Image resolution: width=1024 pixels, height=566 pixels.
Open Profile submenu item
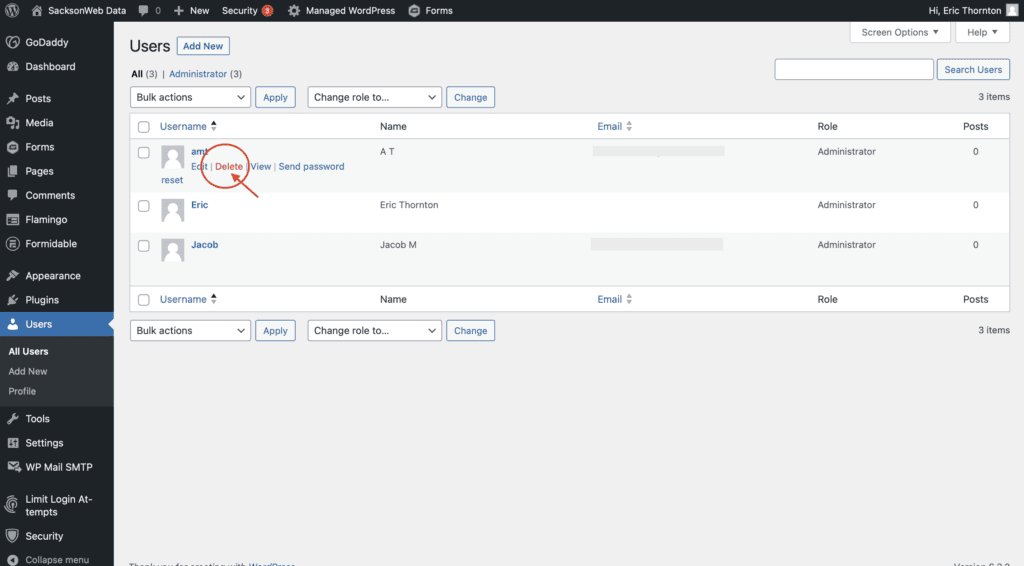click(x=22, y=391)
